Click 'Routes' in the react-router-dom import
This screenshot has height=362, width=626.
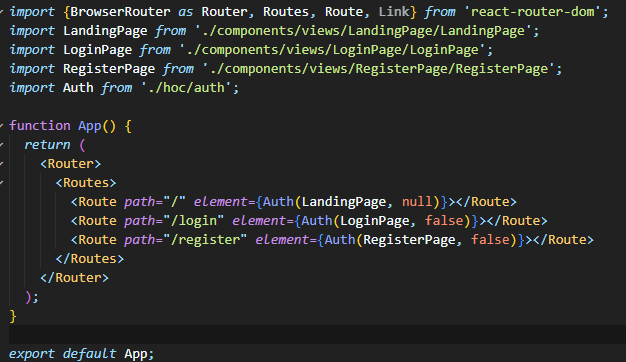[286, 12]
